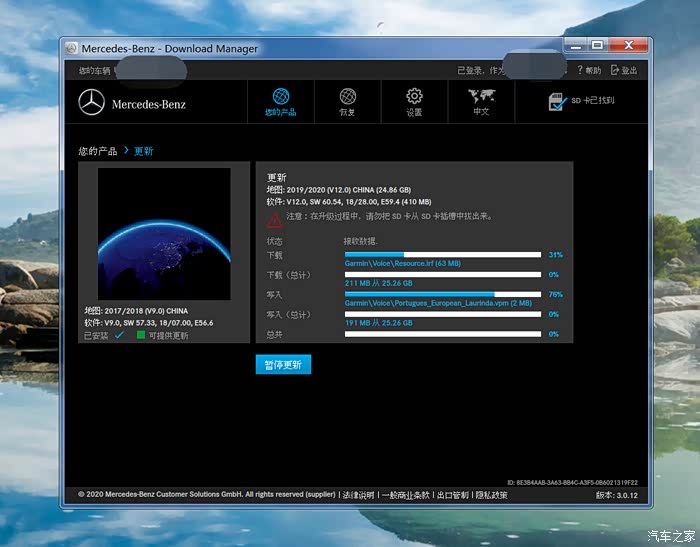Click the 中文 world map language icon
Image resolution: width=700 pixels, height=547 pixels.
coord(481,97)
